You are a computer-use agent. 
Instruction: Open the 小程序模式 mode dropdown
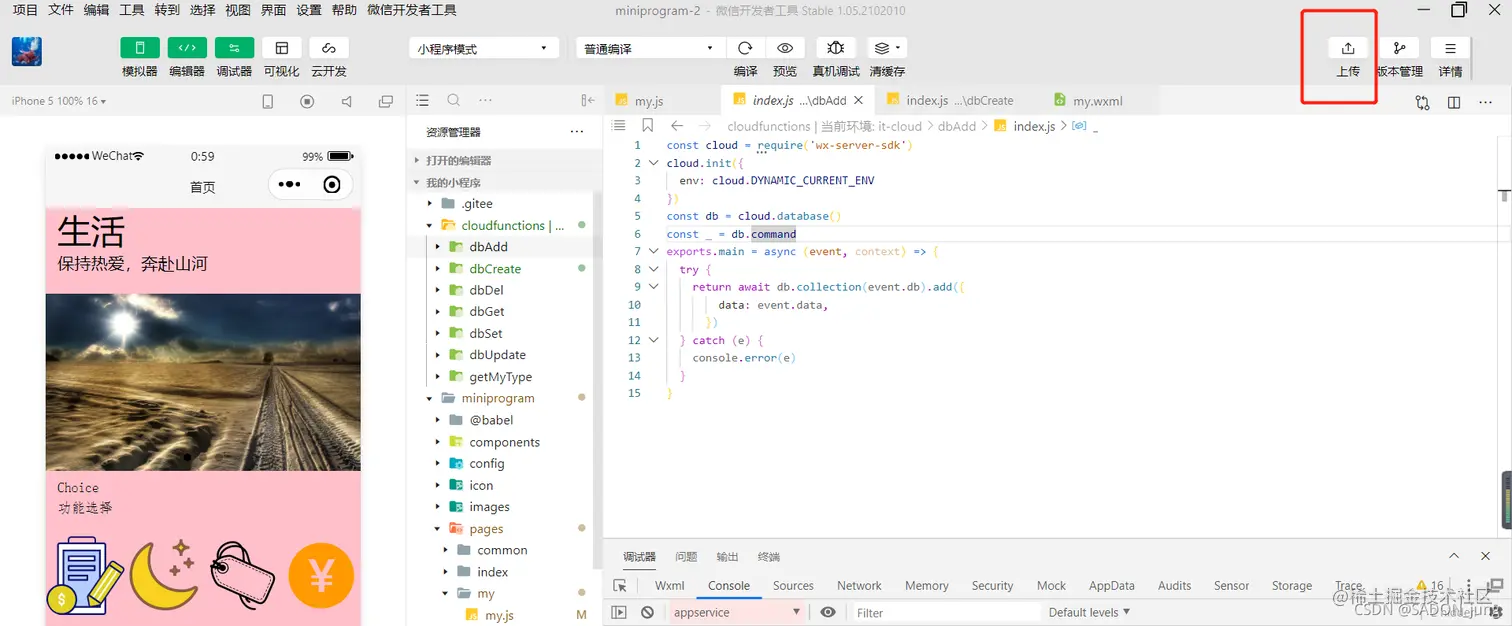pos(484,48)
